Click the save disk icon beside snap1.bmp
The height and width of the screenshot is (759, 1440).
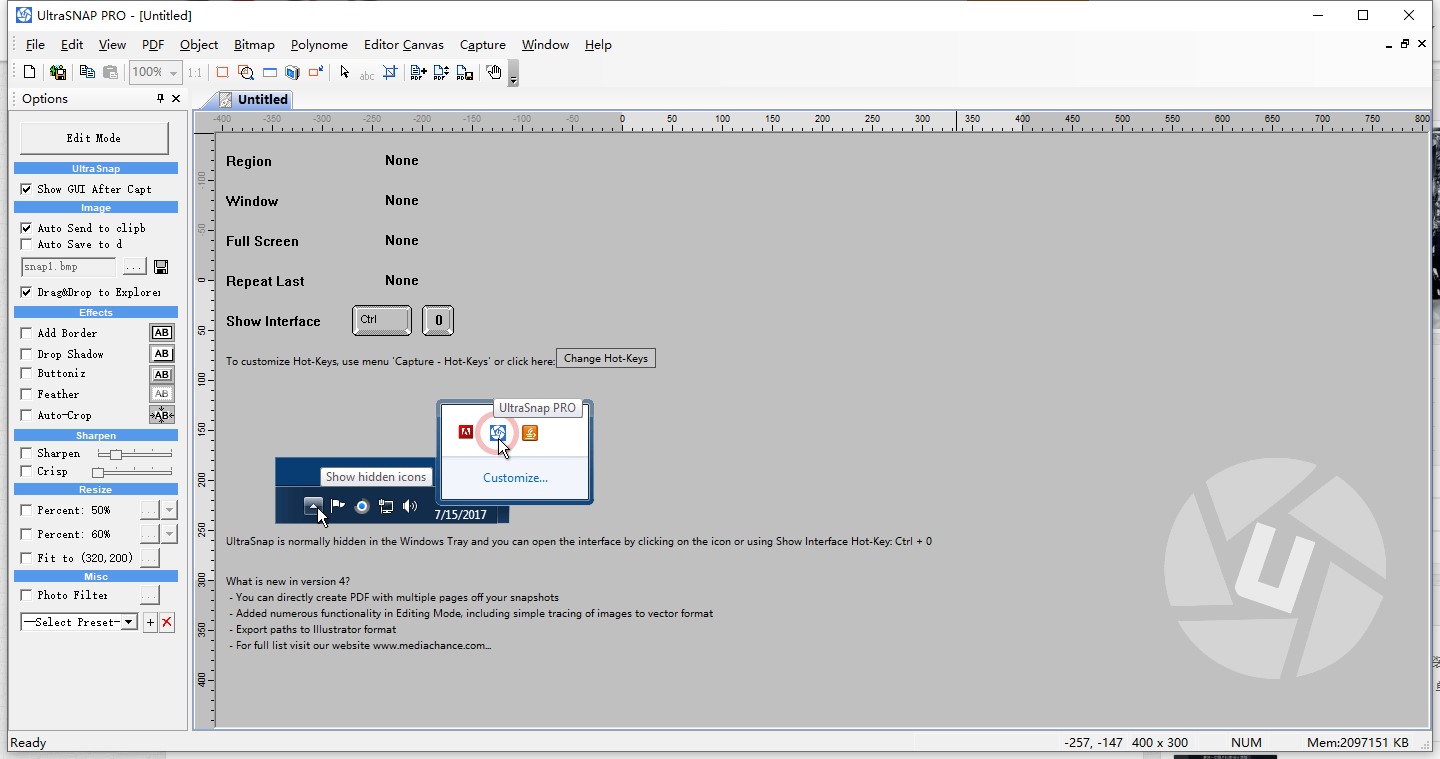[x=161, y=267]
